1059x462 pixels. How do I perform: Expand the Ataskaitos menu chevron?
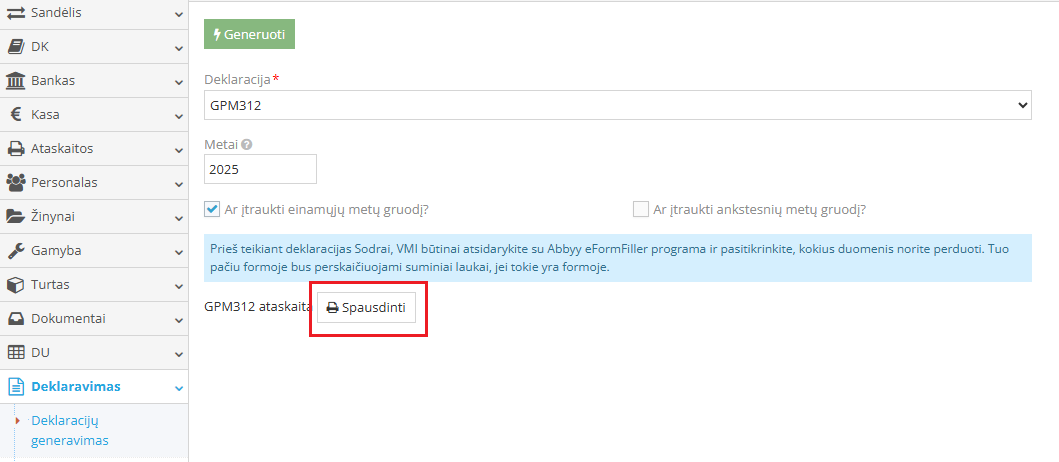(178, 149)
